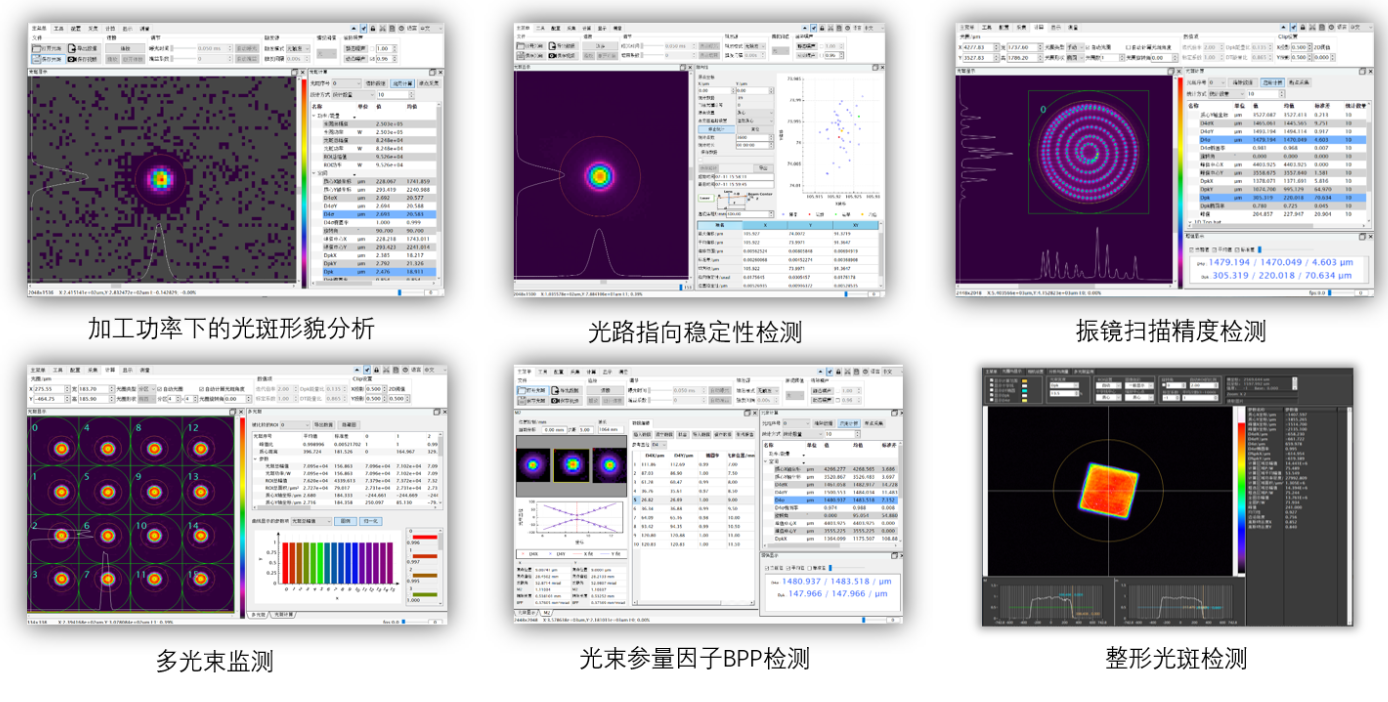The width and height of the screenshot is (1388, 702).
Task: Open 光斑序号 dropdown in 加工功率下的光斑形貌分析 window
Action: coord(347,83)
